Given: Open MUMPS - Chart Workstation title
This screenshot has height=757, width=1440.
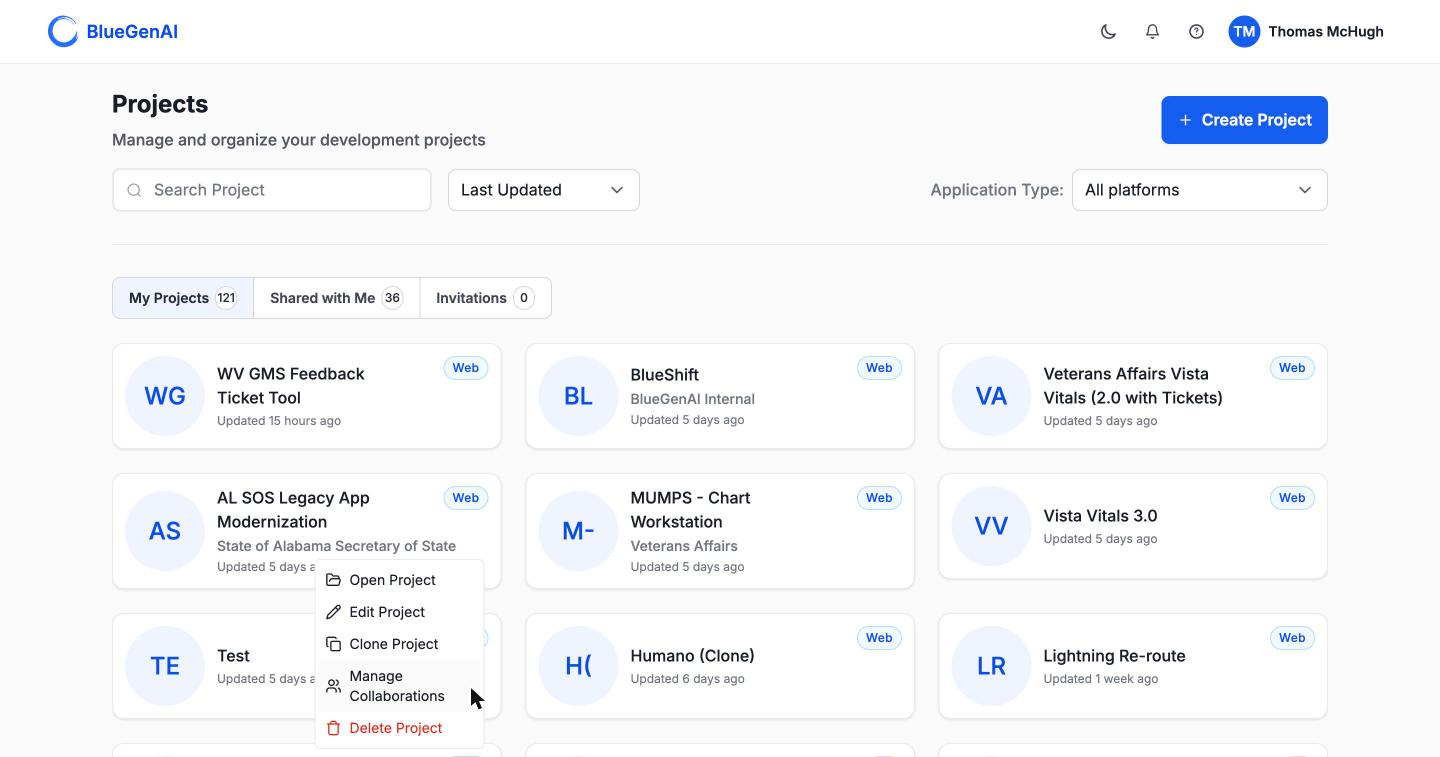Looking at the screenshot, I should [x=690, y=510].
